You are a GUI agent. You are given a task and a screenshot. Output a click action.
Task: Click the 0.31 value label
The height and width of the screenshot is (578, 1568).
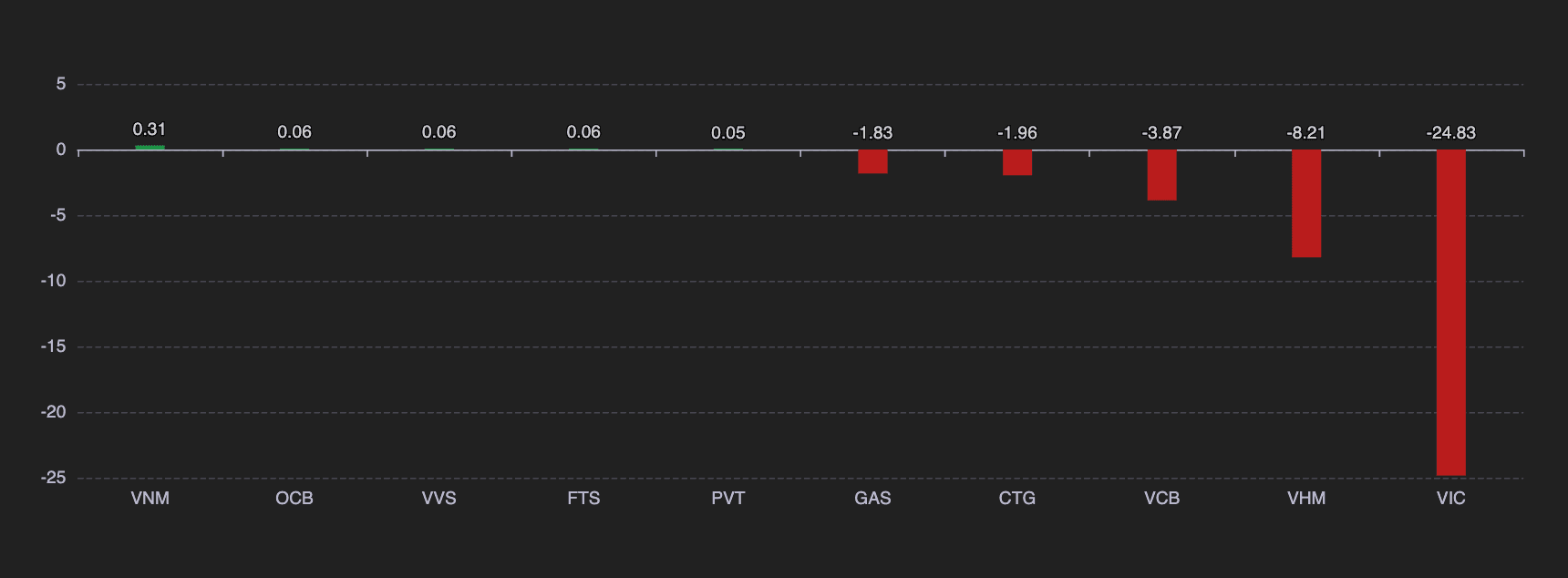150,129
